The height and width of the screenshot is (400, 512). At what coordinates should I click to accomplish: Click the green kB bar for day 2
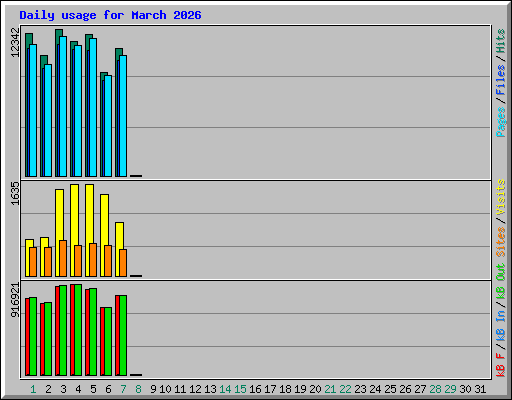click(48, 339)
